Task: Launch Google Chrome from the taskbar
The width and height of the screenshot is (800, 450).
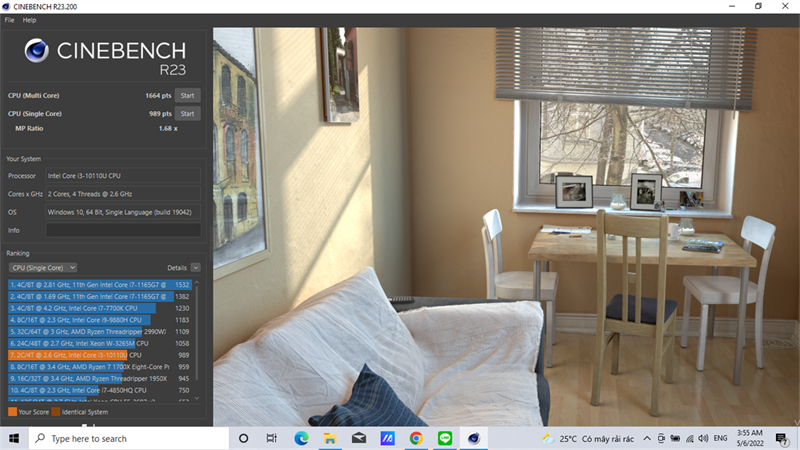Action: pos(416,438)
